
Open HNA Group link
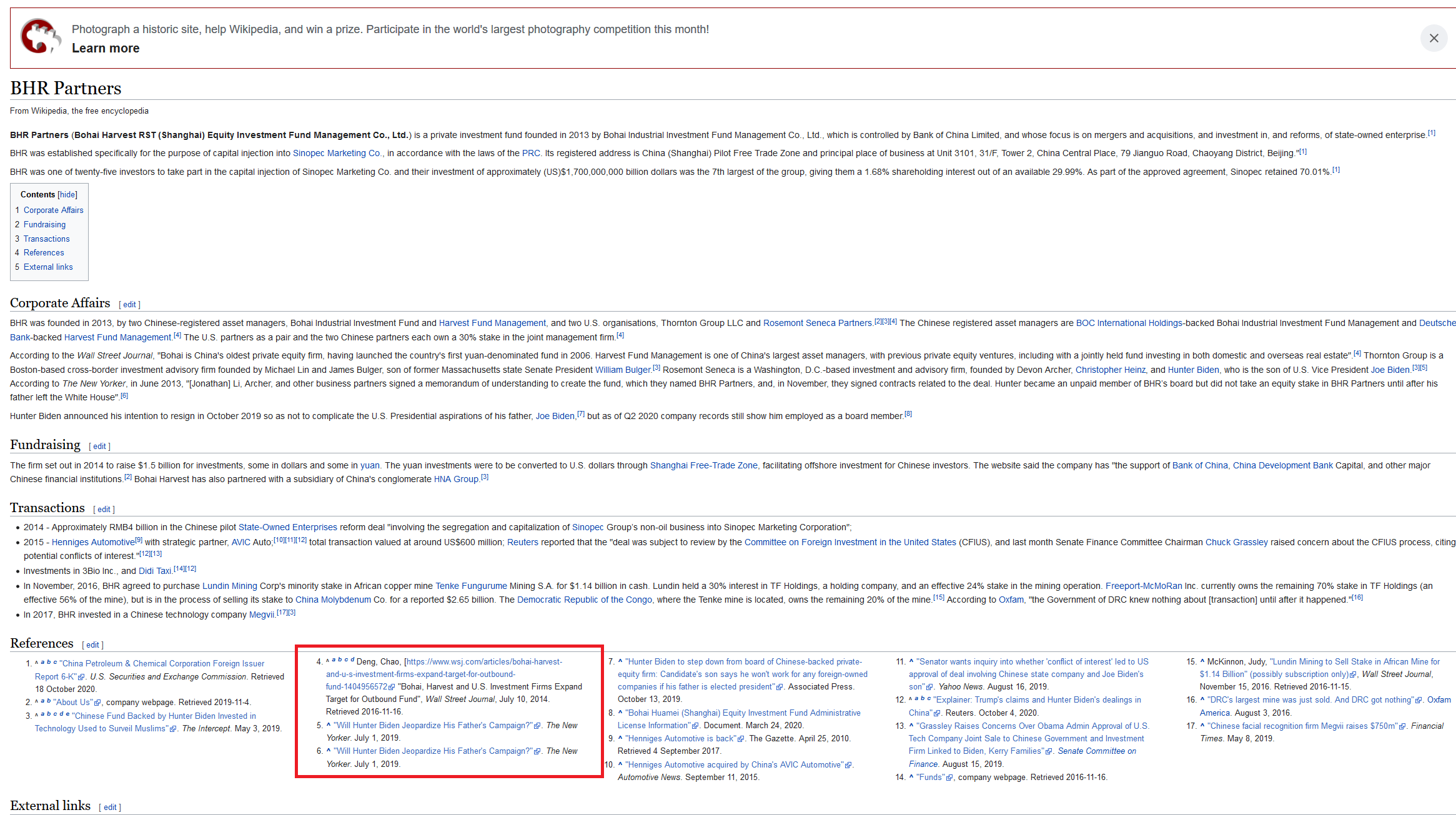pyautogui.click(x=456, y=480)
